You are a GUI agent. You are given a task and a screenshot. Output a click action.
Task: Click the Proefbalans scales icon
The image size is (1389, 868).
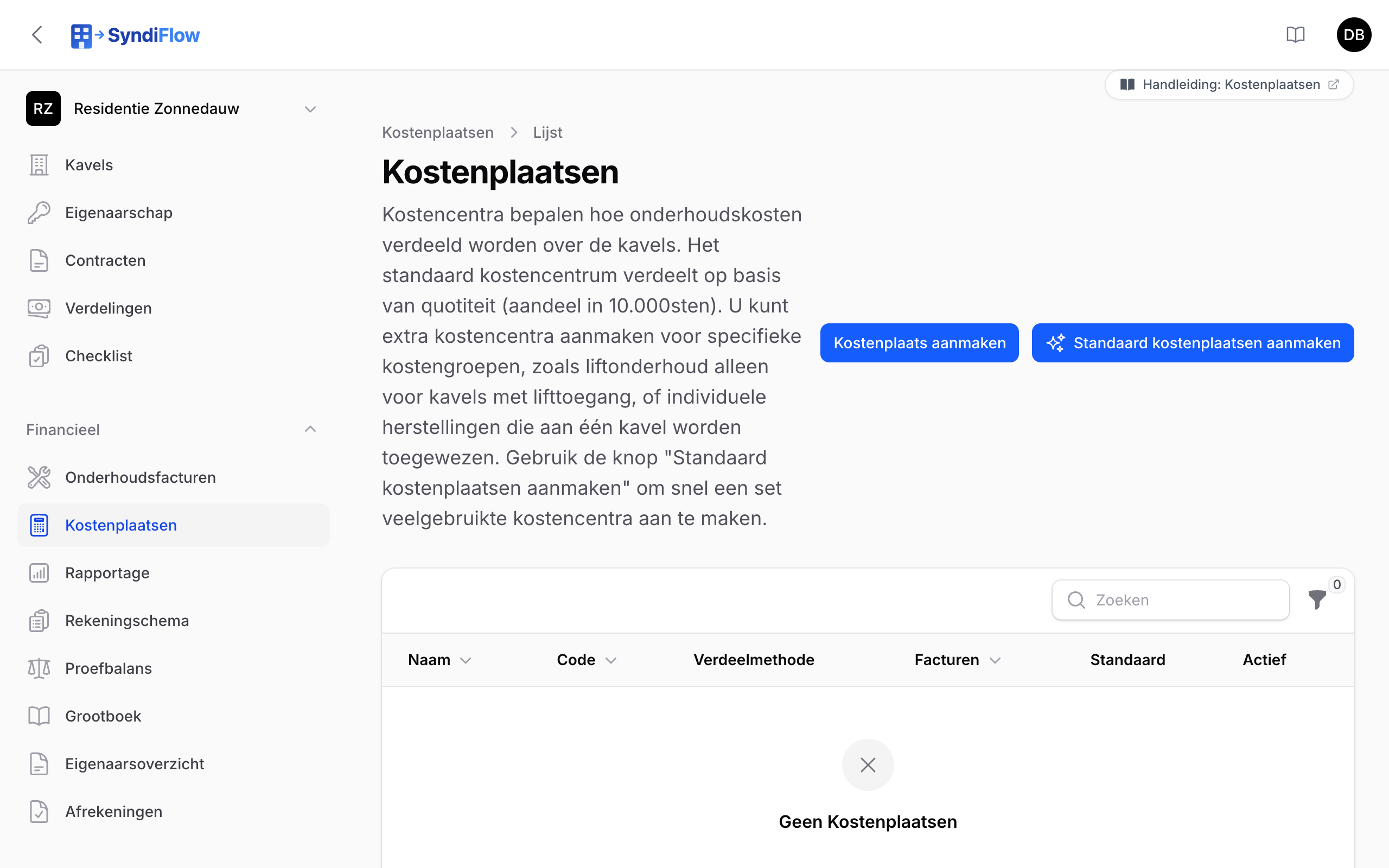pyautogui.click(x=39, y=668)
